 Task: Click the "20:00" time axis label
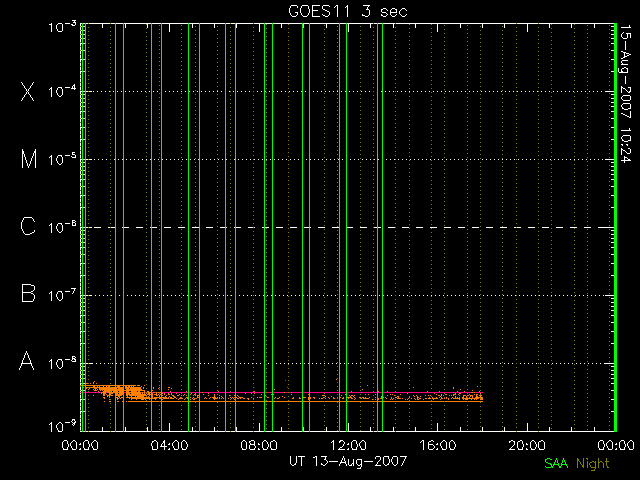tap(527, 445)
